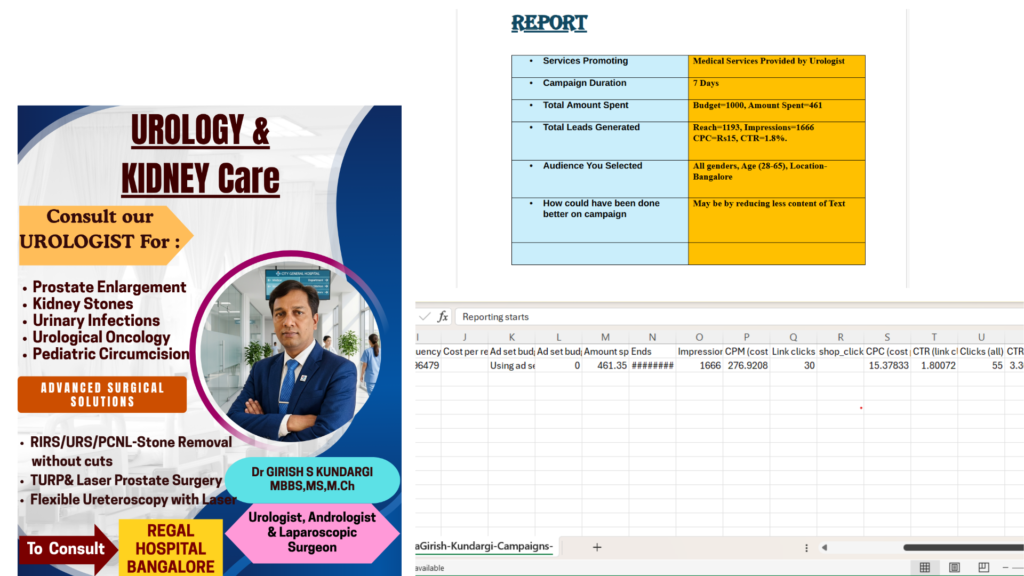The width and height of the screenshot is (1024, 576).
Task: Click the UROLOGY & KIDNEY Care poster title
Action: pyautogui.click(x=200, y=154)
